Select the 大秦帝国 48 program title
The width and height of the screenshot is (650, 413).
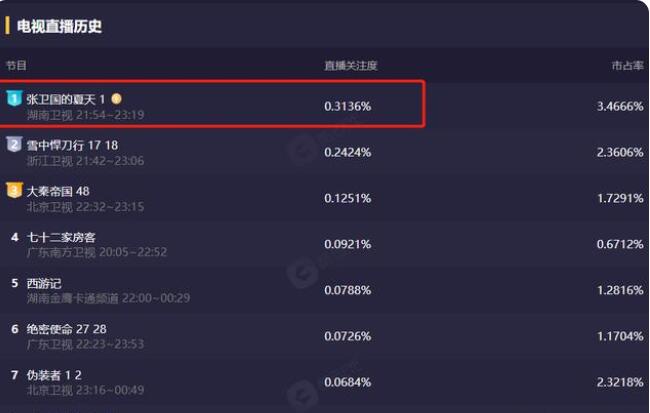(58, 191)
